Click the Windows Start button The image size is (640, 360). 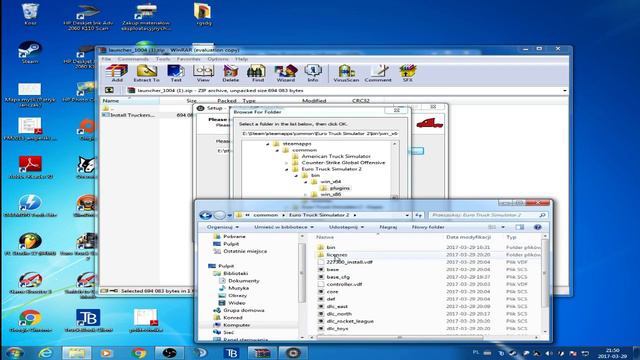(x=14, y=353)
